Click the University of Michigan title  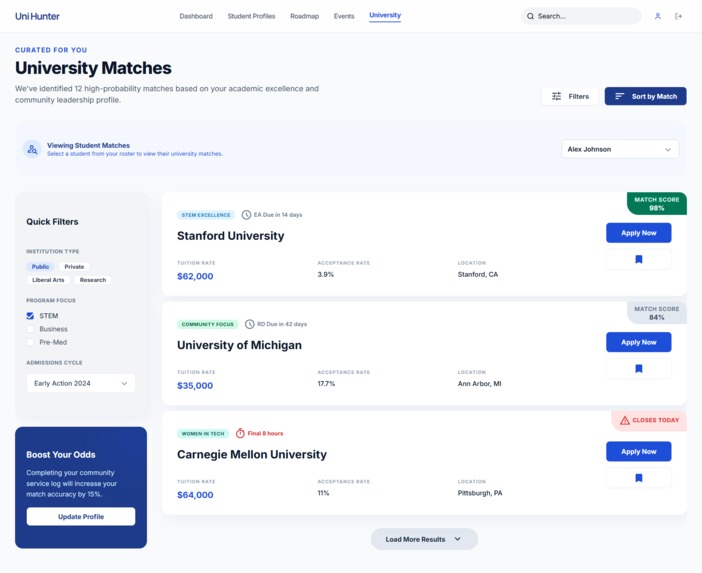(x=240, y=345)
